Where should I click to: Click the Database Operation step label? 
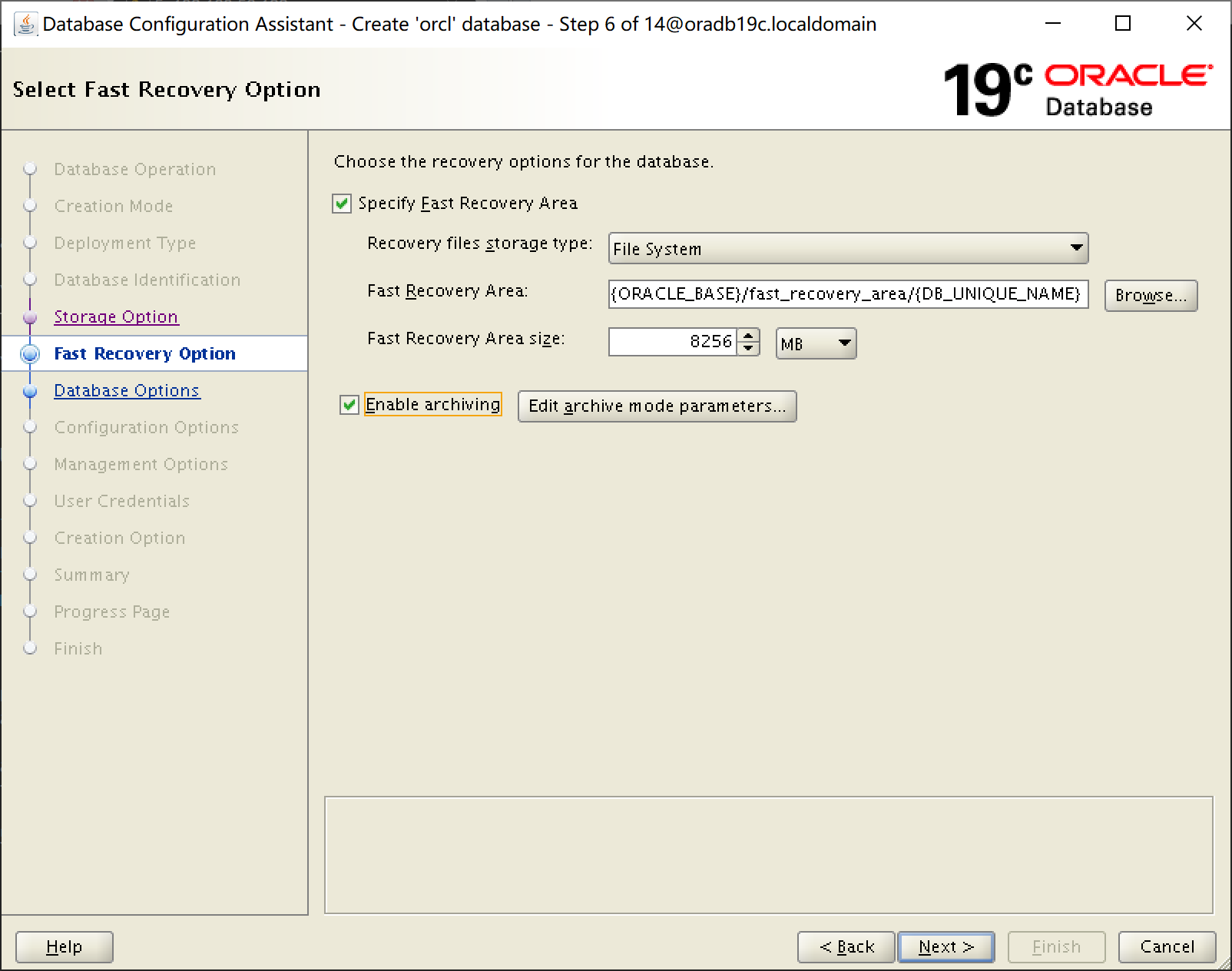135,169
